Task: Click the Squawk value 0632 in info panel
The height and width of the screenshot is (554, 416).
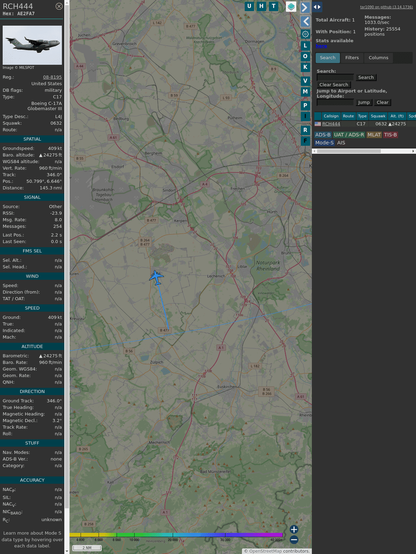Action: point(56,123)
